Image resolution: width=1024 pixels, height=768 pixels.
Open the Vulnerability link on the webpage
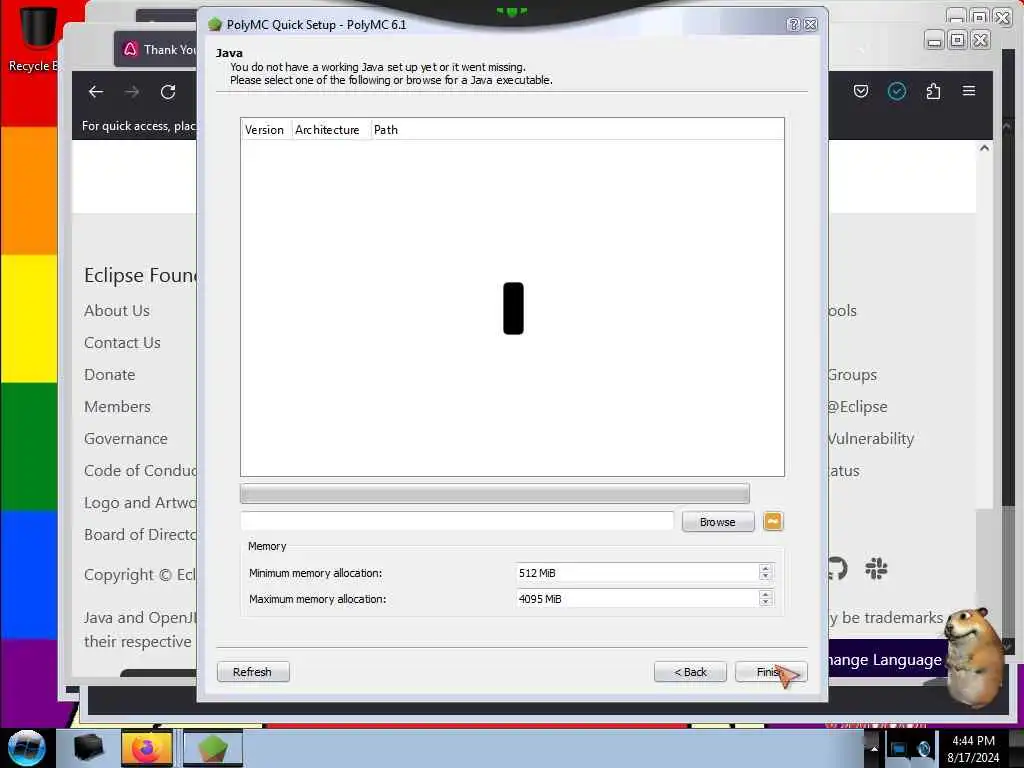pos(871,439)
